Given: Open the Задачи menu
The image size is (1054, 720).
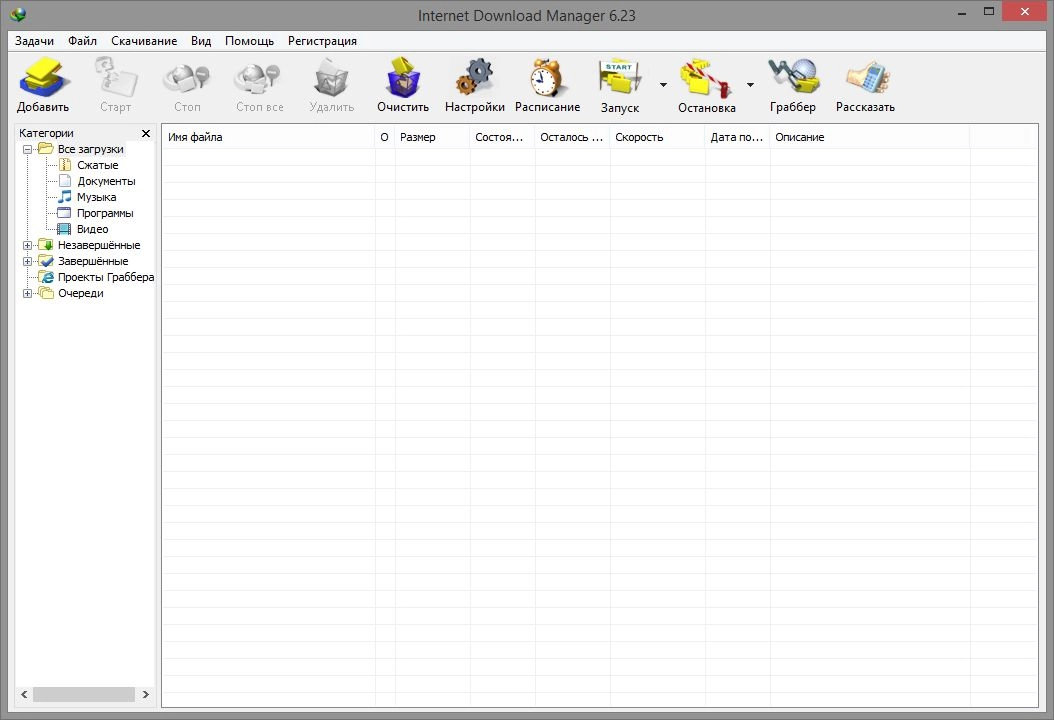Looking at the screenshot, I should pos(34,41).
